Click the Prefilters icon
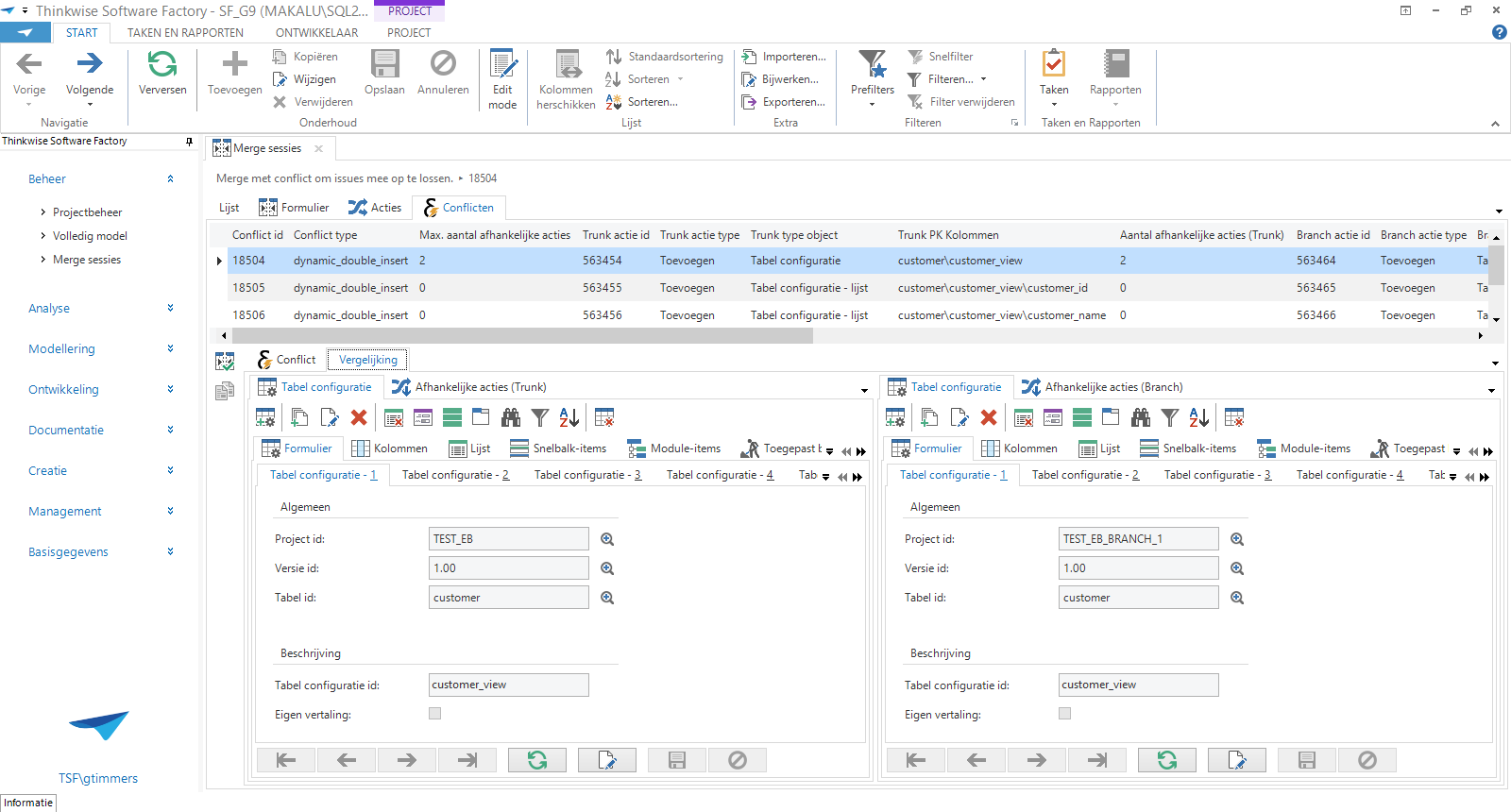Image resolution: width=1511 pixels, height=812 pixels. [x=872, y=64]
